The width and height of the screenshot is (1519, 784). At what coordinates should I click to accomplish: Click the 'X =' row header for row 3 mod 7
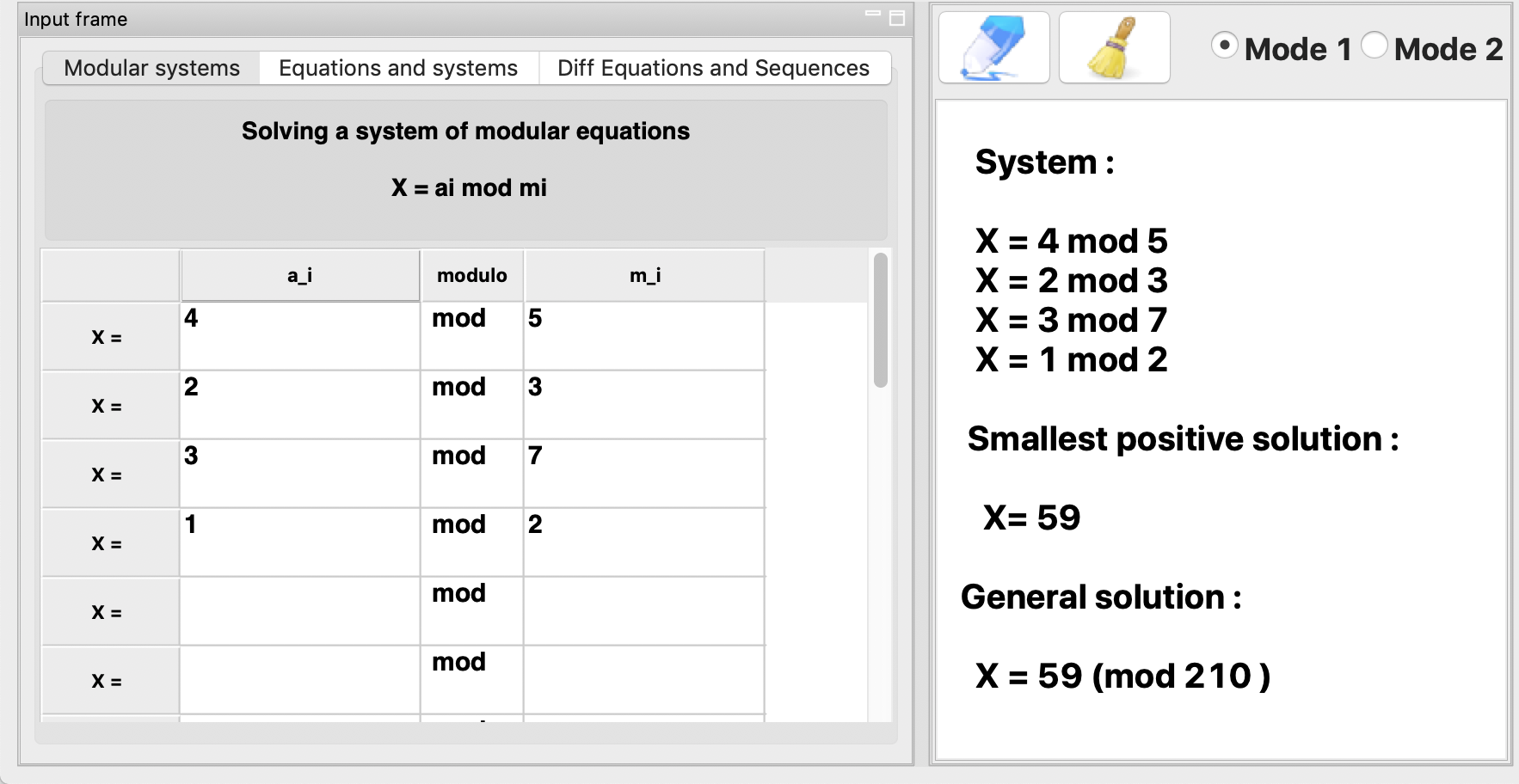[110, 474]
